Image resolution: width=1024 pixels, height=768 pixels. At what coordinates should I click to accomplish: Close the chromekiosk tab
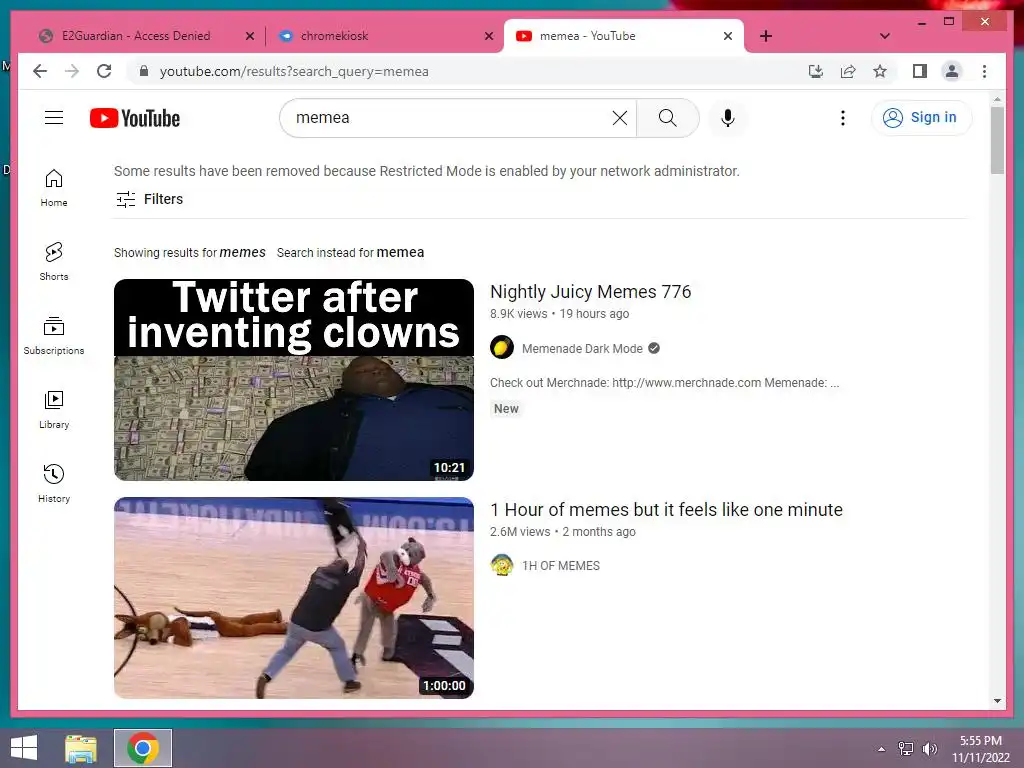488,37
